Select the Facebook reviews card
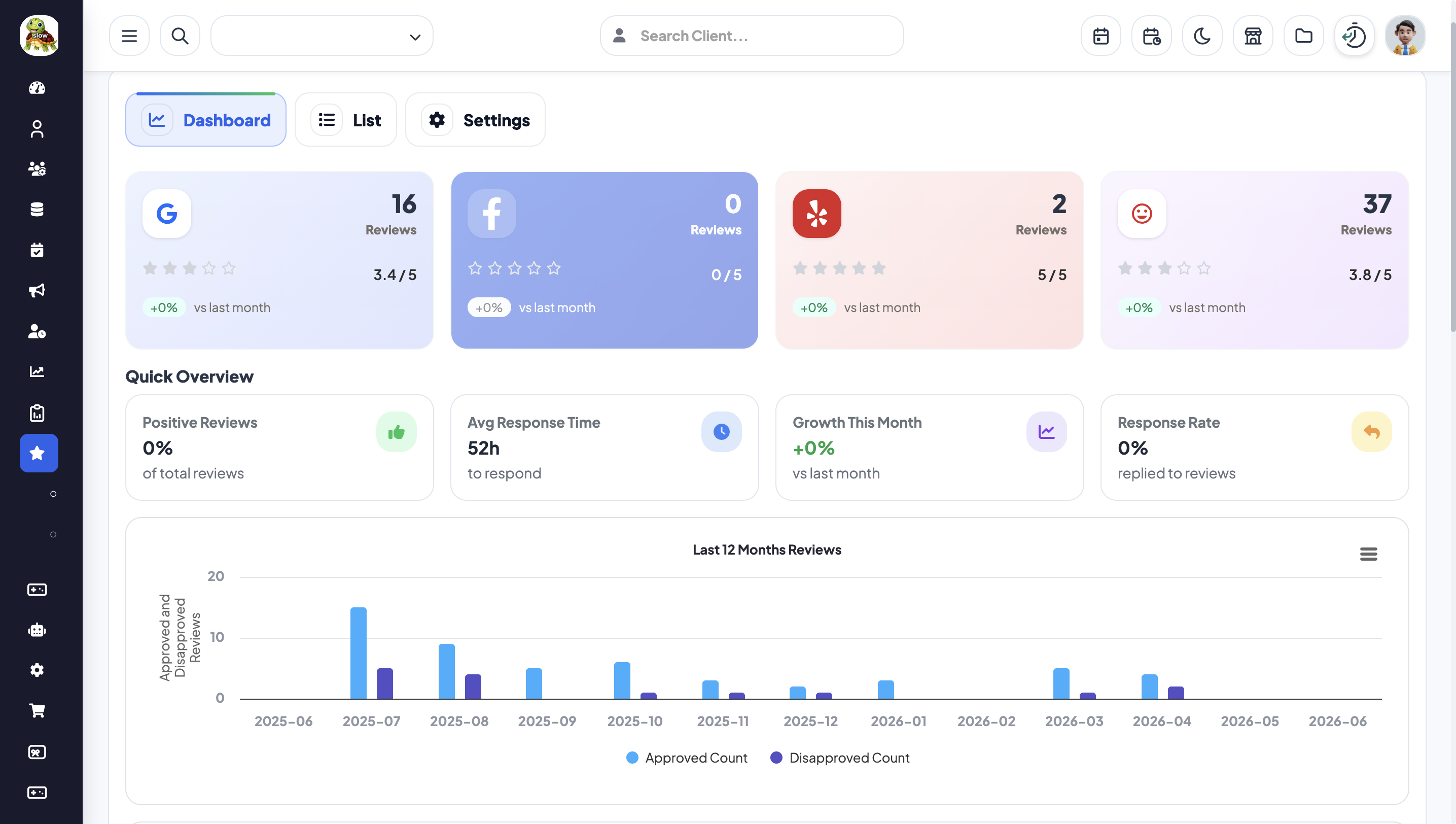Viewport: 1456px width, 824px height. pos(605,260)
